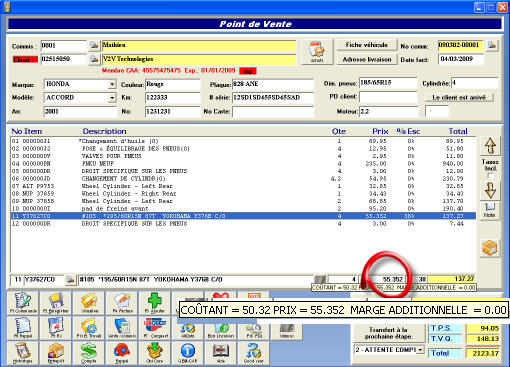Viewport: 510px width, 367px height.
Task: Click the F1 Commande toolbar icon
Action: pos(23,303)
